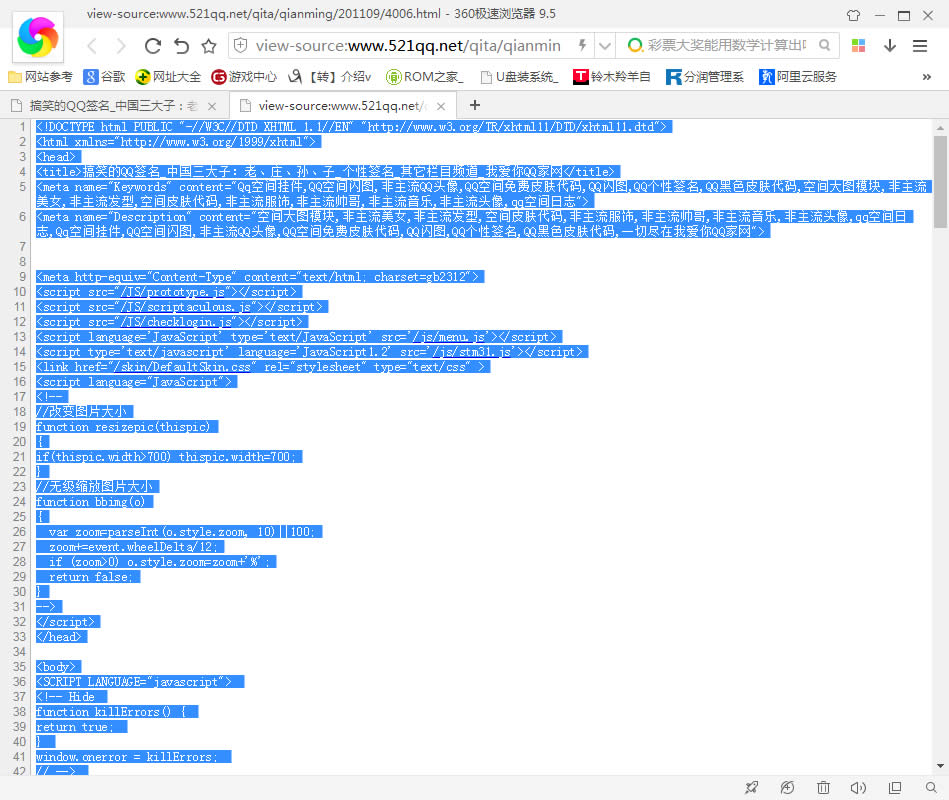Reload the page with refresh button
Image resolution: width=949 pixels, height=800 pixels.
[153, 46]
